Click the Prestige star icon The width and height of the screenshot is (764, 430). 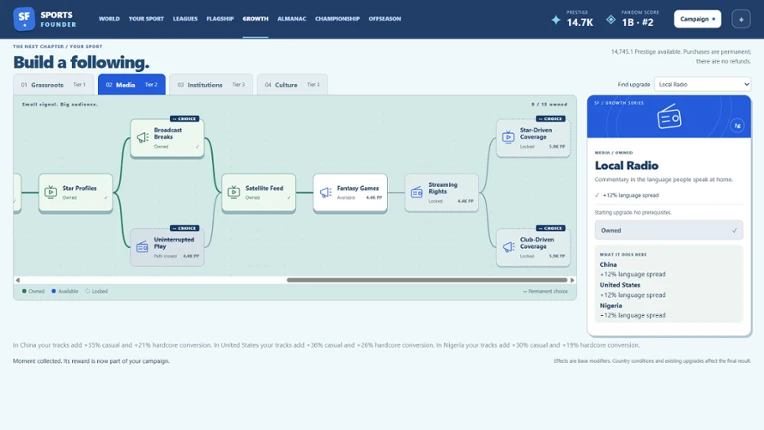coord(555,19)
